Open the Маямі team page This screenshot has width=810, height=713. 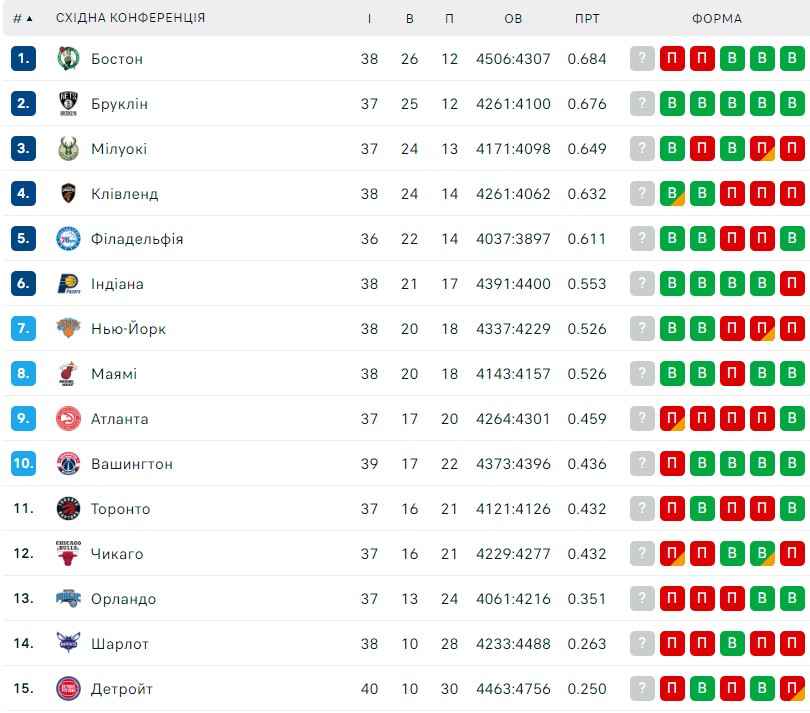pos(114,374)
